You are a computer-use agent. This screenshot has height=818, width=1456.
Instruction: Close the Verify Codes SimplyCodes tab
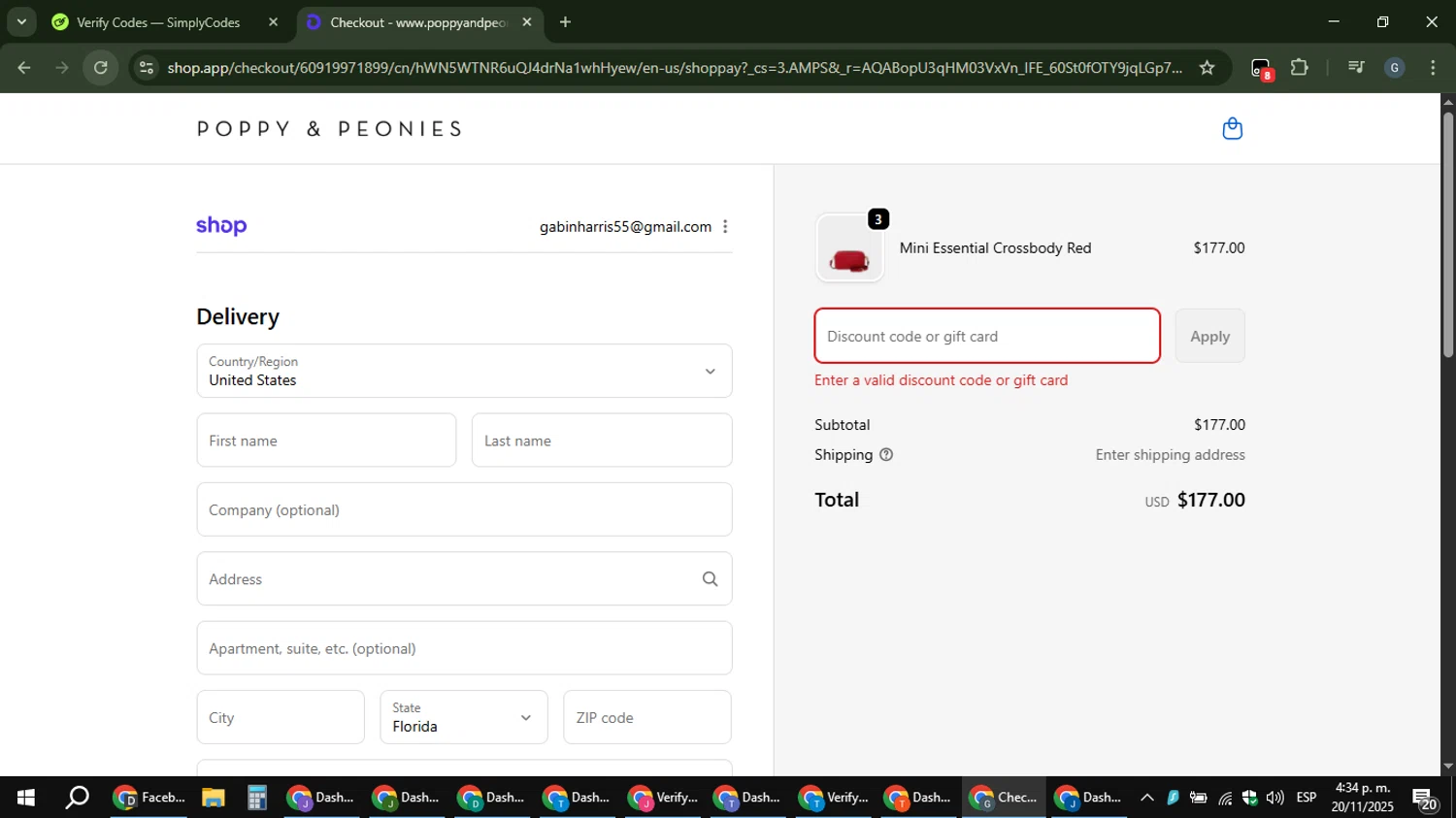[274, 22]
